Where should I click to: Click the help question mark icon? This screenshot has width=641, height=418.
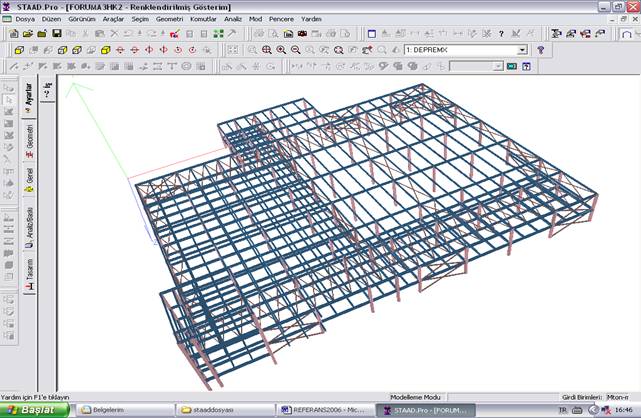tap(541, 49)
